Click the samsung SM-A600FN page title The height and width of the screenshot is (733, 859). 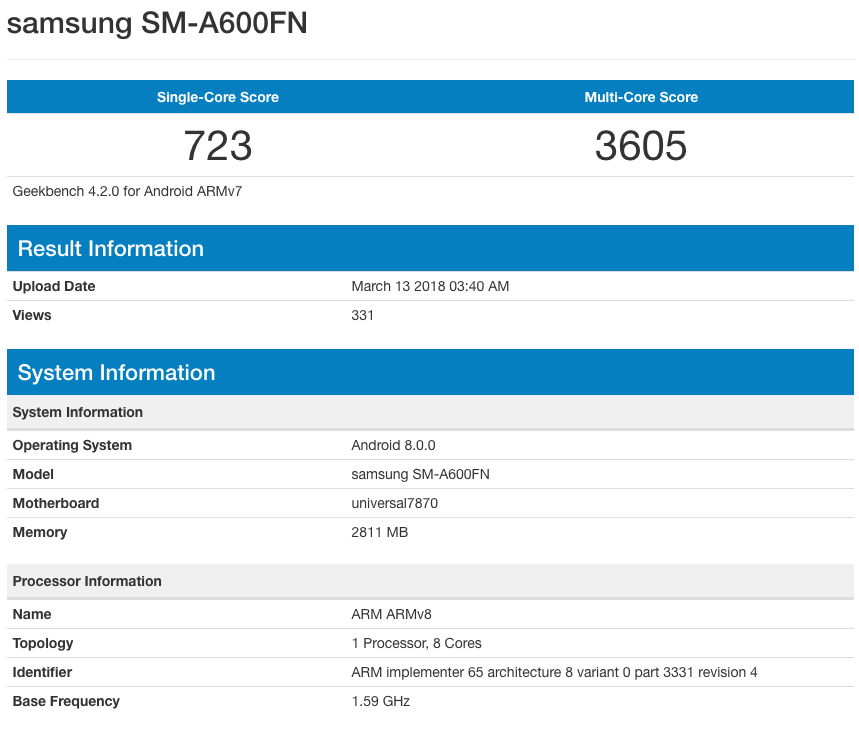[157, 24]
